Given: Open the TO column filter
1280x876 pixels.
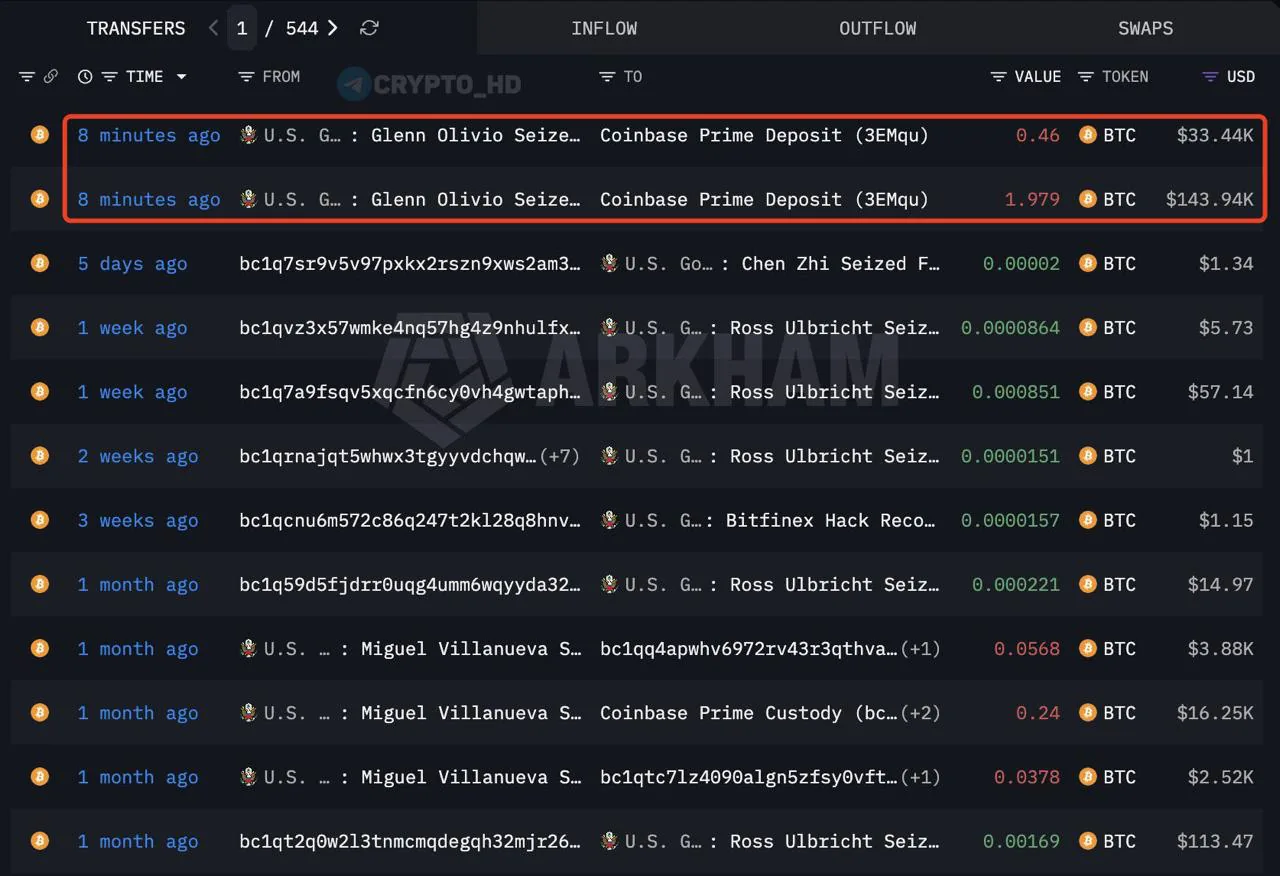Looking at the screenshot, I should [x=606, y=77].
